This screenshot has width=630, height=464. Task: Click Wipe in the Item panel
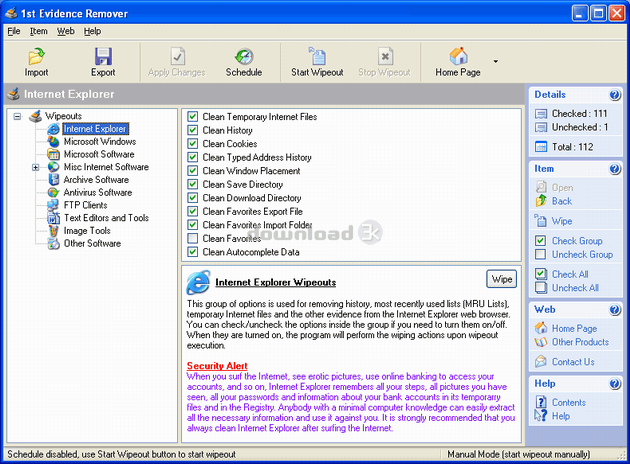[x=561, y=221]
